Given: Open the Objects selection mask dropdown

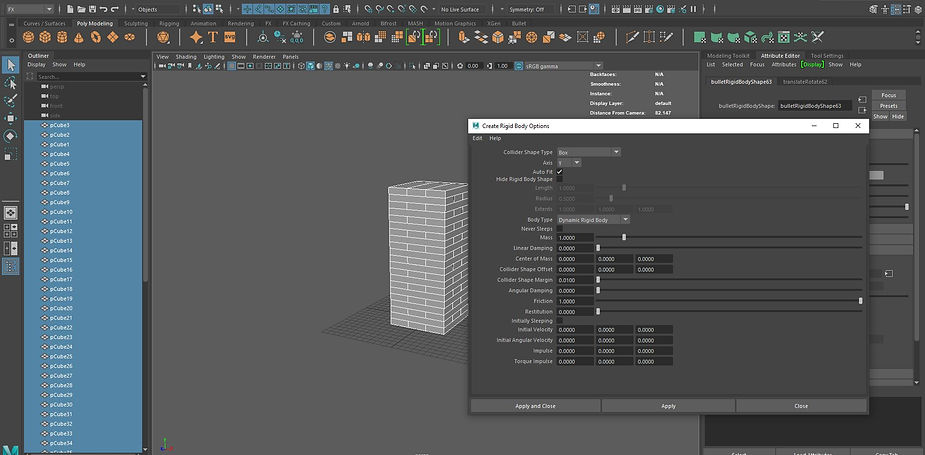Looking at the screenshot, I should coord(158,9).
